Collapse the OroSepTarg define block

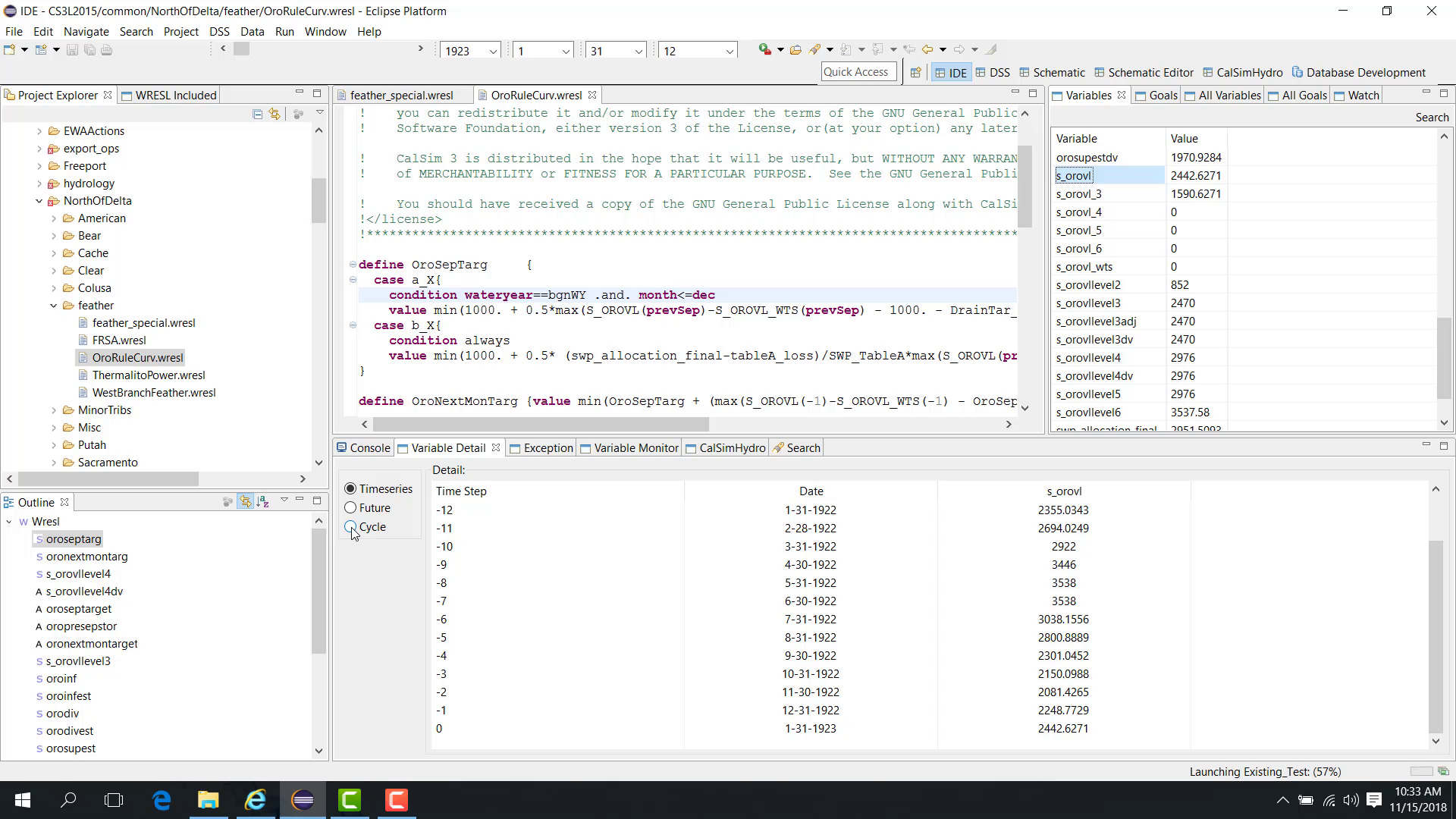[353, 265]
